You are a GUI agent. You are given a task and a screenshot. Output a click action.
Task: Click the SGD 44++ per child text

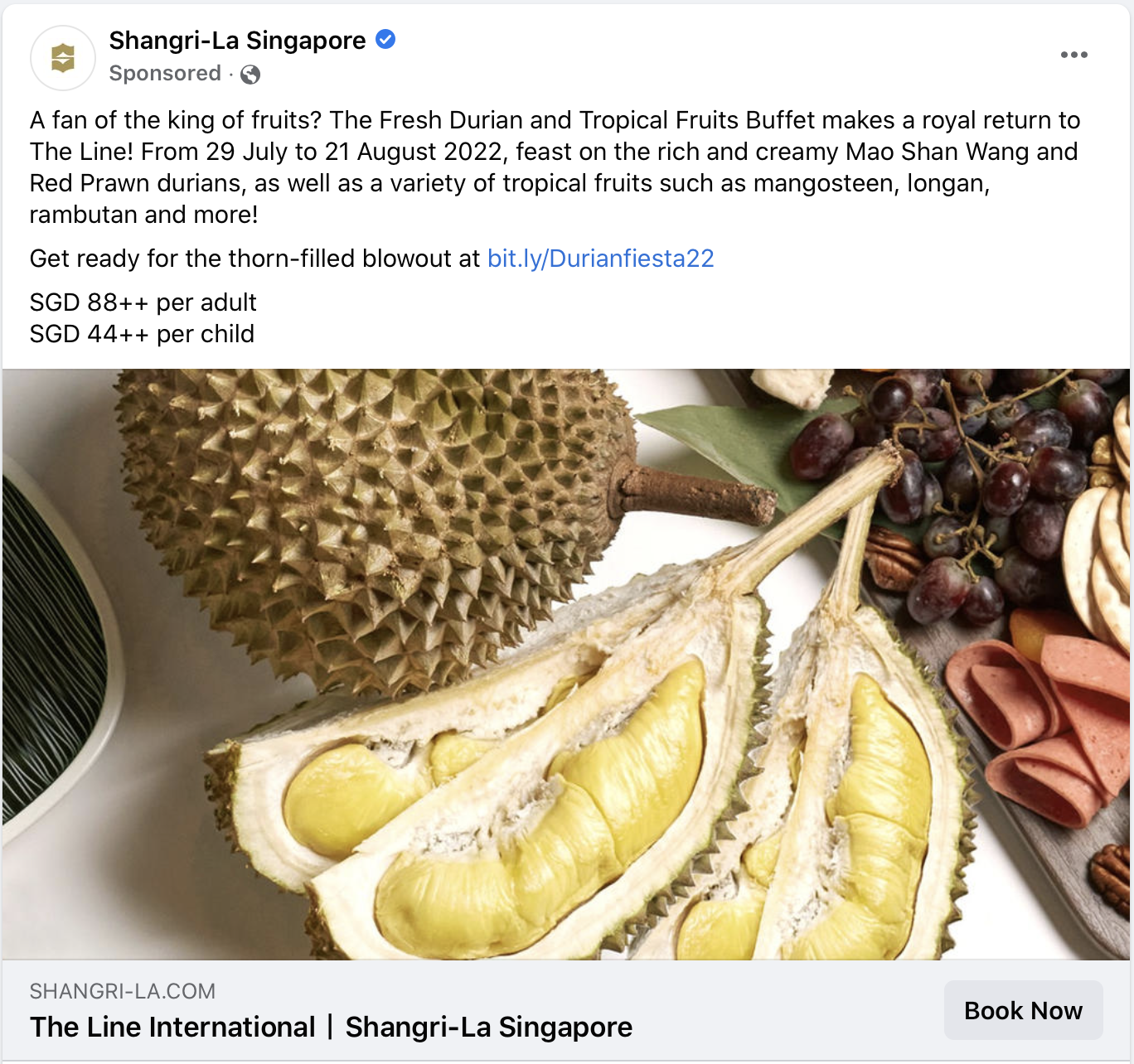click(142, 334)
